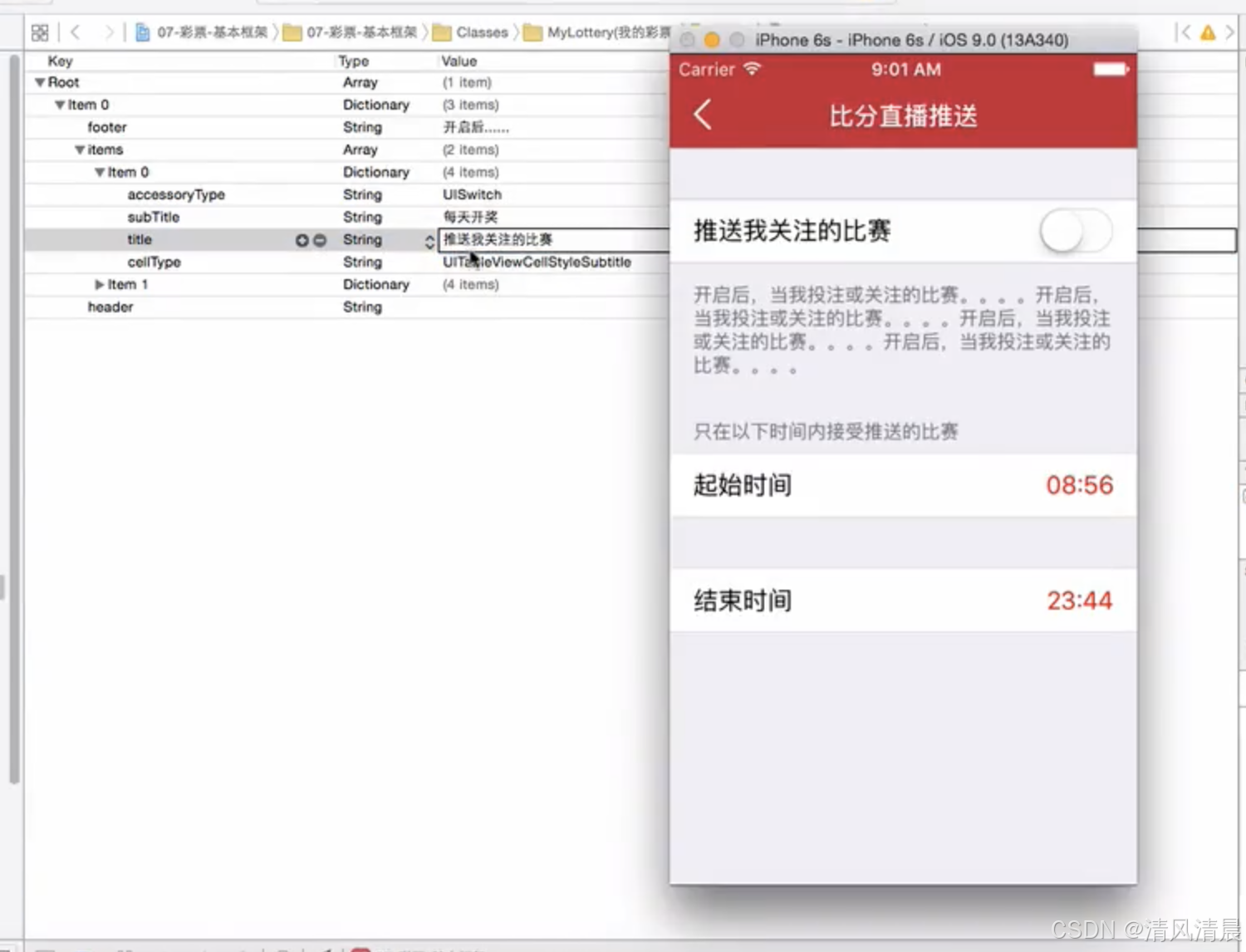This screenshot has height=952, width=1246.
Task: Click the Type column header
Action: click(353, 61)
